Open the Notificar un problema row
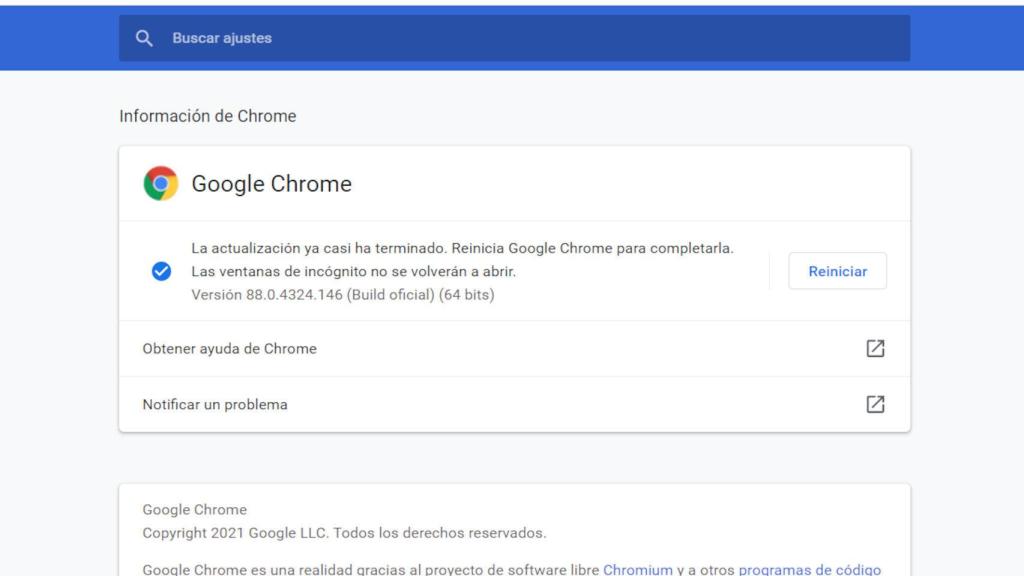This screenshot has width=1024, height=576. (214, 404)
